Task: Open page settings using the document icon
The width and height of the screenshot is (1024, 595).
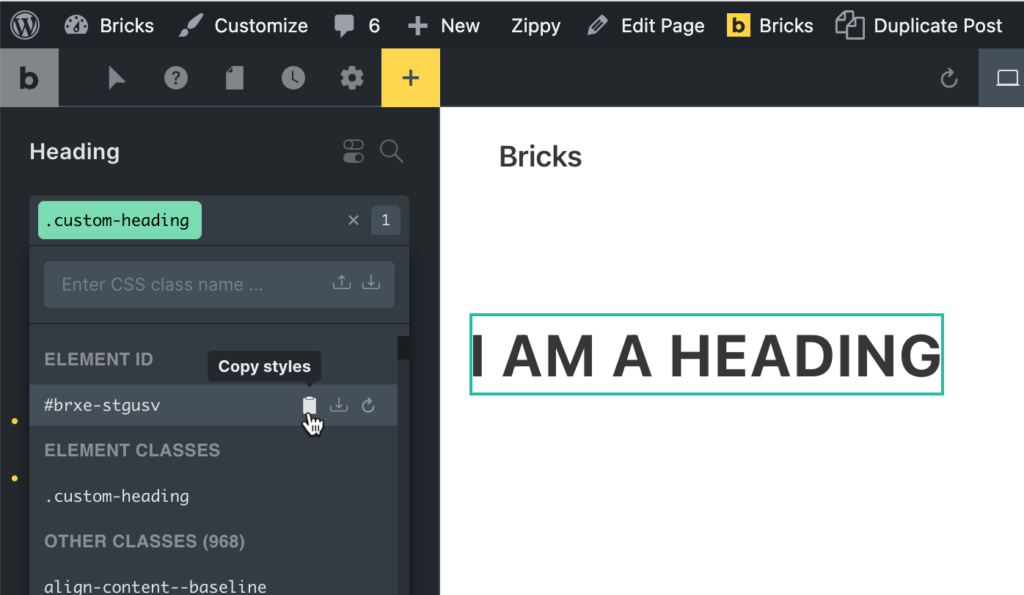Action: coord(234,77)
